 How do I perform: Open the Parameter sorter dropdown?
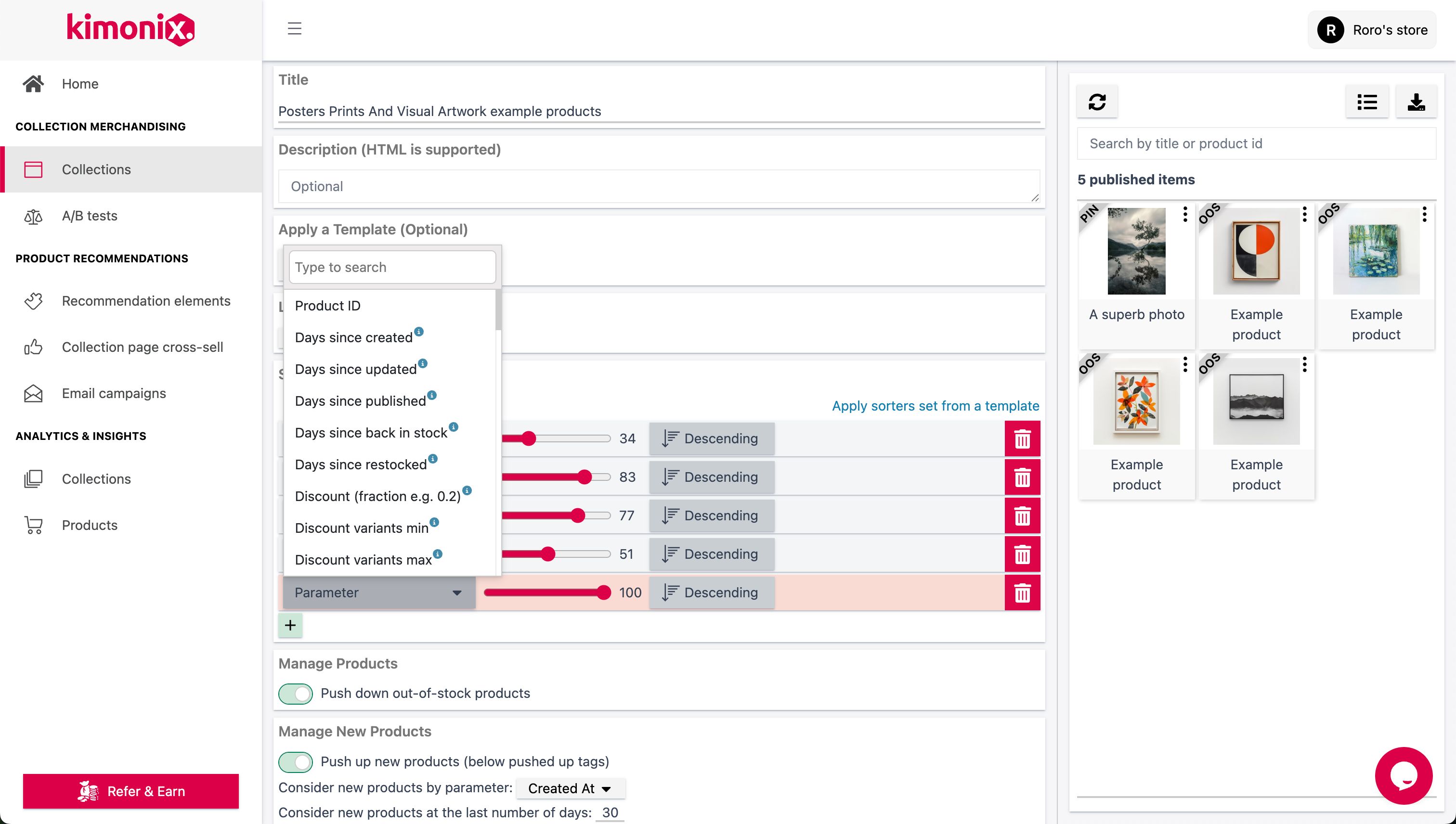pos(378,592)
